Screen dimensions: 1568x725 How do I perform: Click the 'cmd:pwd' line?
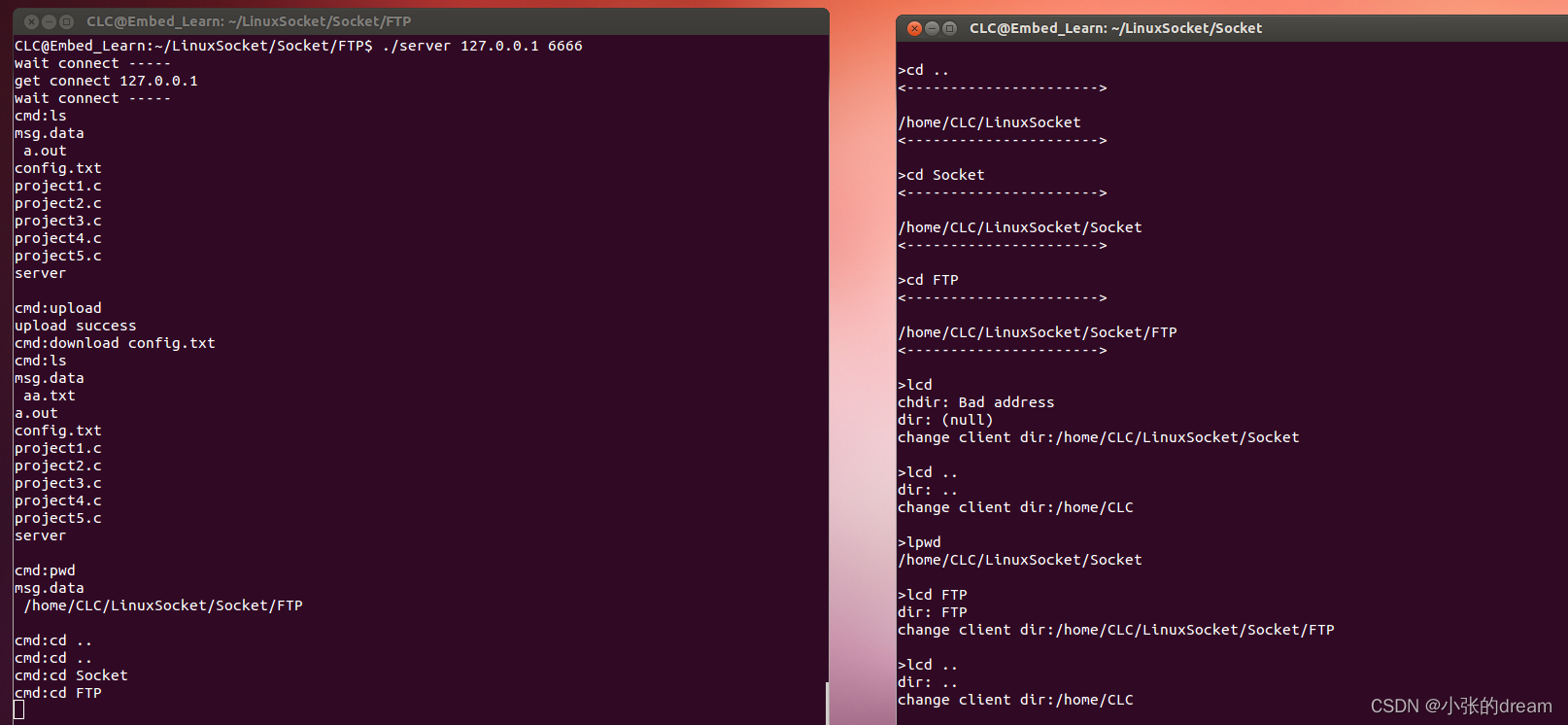45,570
